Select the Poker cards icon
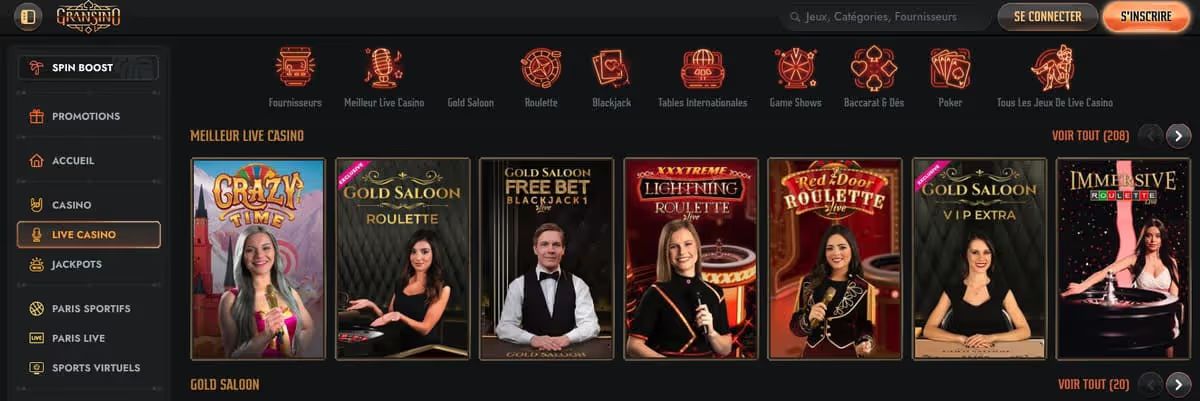Screen dimensions: 1200x401 coord(950,68)
